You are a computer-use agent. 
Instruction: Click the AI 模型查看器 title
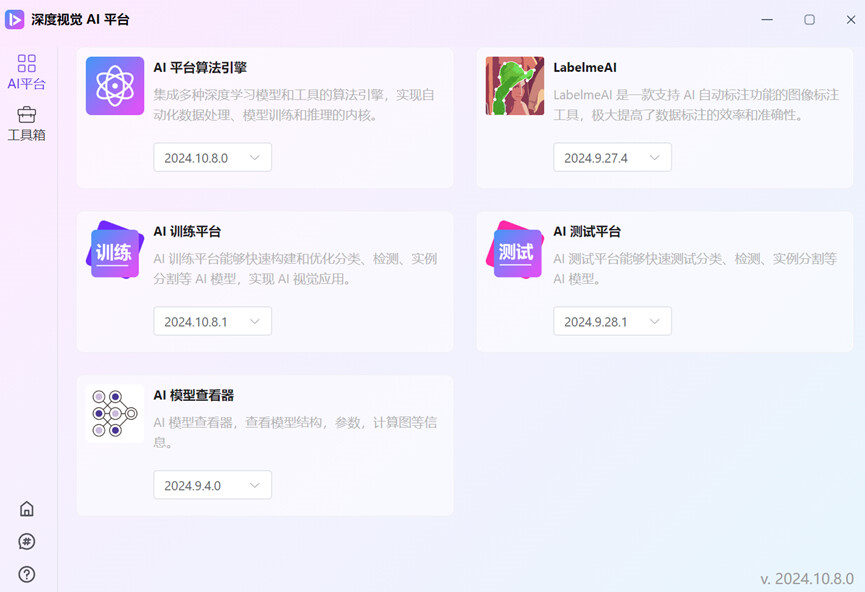pyautogui.click(x=194, y=395)
